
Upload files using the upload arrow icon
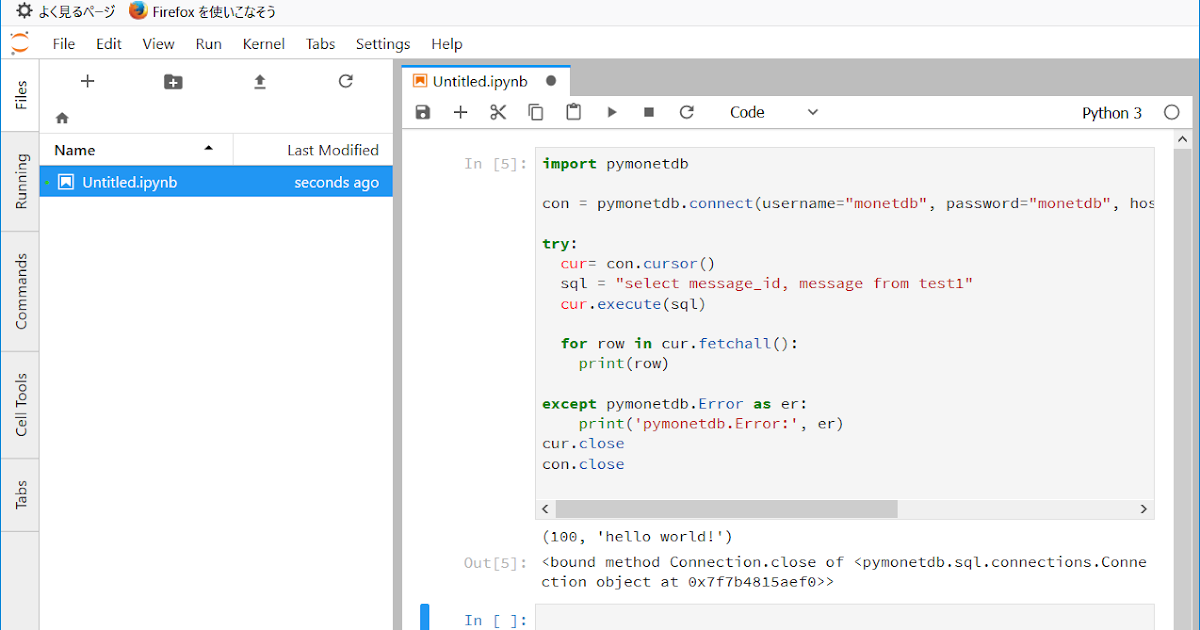pos(259,82)
